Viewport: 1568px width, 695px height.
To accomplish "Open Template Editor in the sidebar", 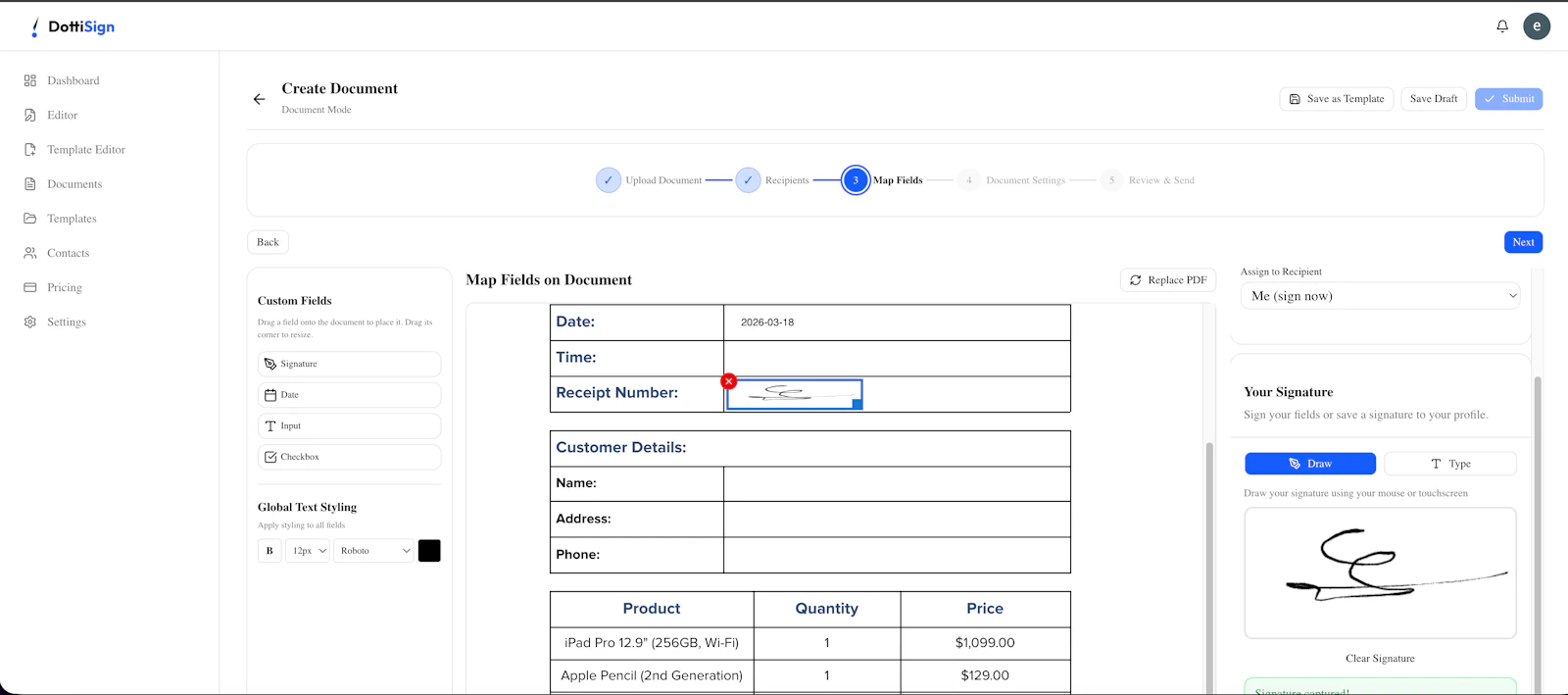I will [x=86, y=150].
